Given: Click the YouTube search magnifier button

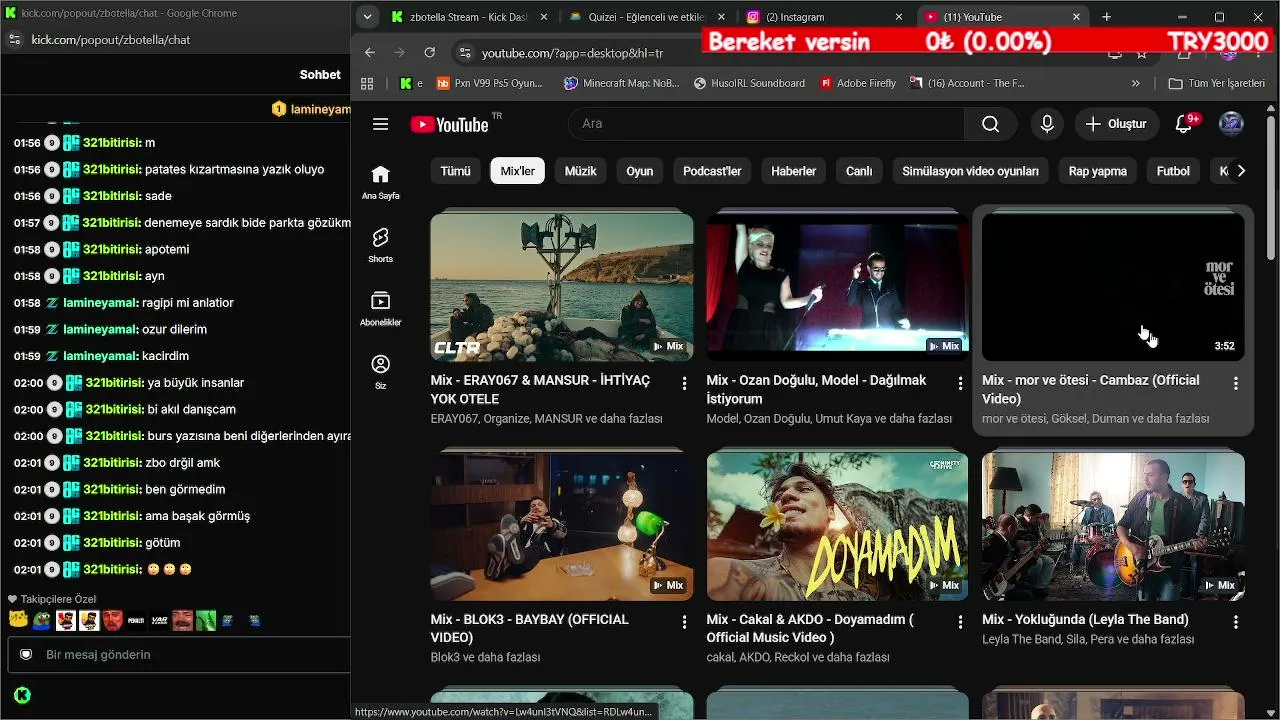Looking at the screenshot, I should [x=990, y=124].
